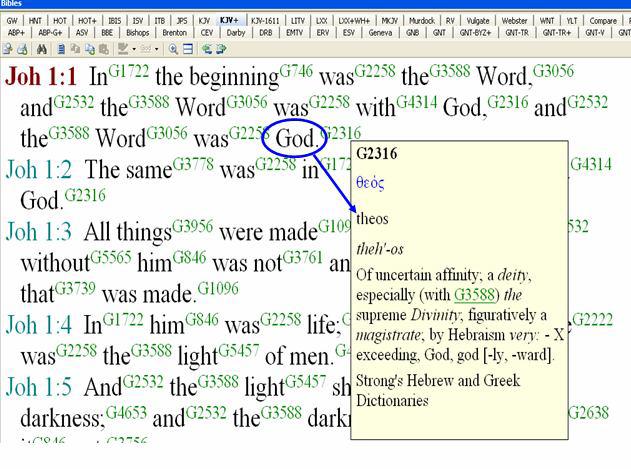Click the greyed copy icon in the toolbar
The image size is (631, 469).
[75, 49]
